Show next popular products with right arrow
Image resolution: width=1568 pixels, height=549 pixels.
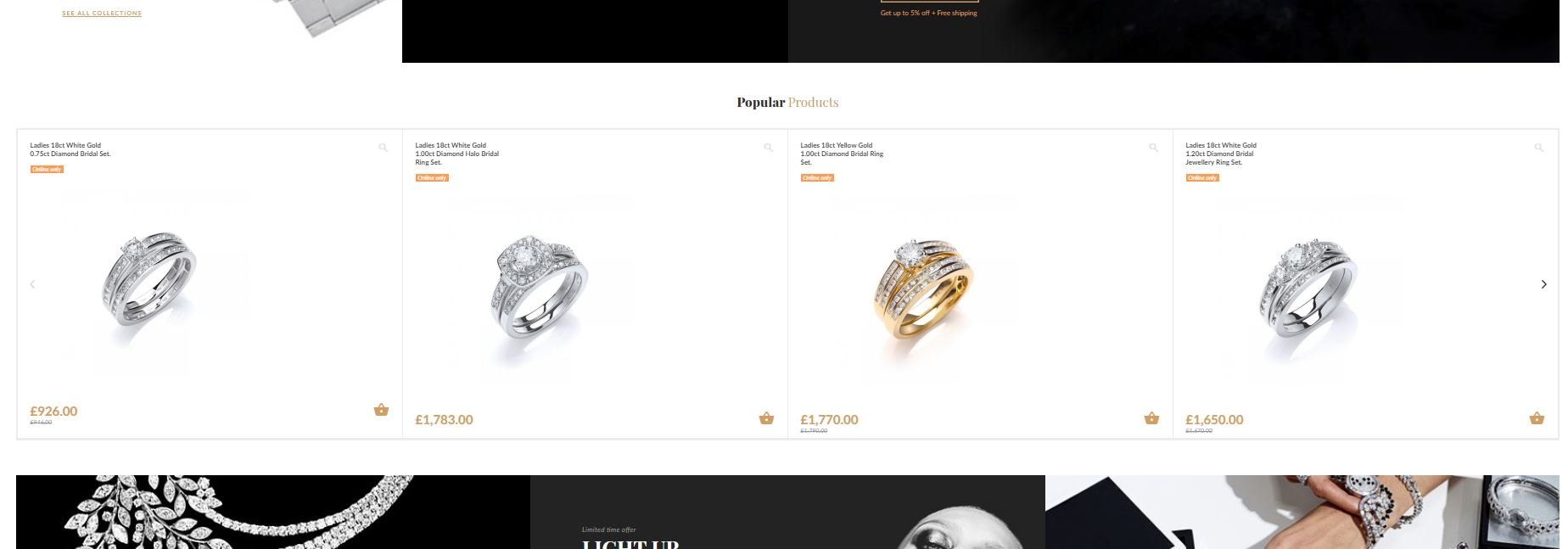(x=1543, y=284)
